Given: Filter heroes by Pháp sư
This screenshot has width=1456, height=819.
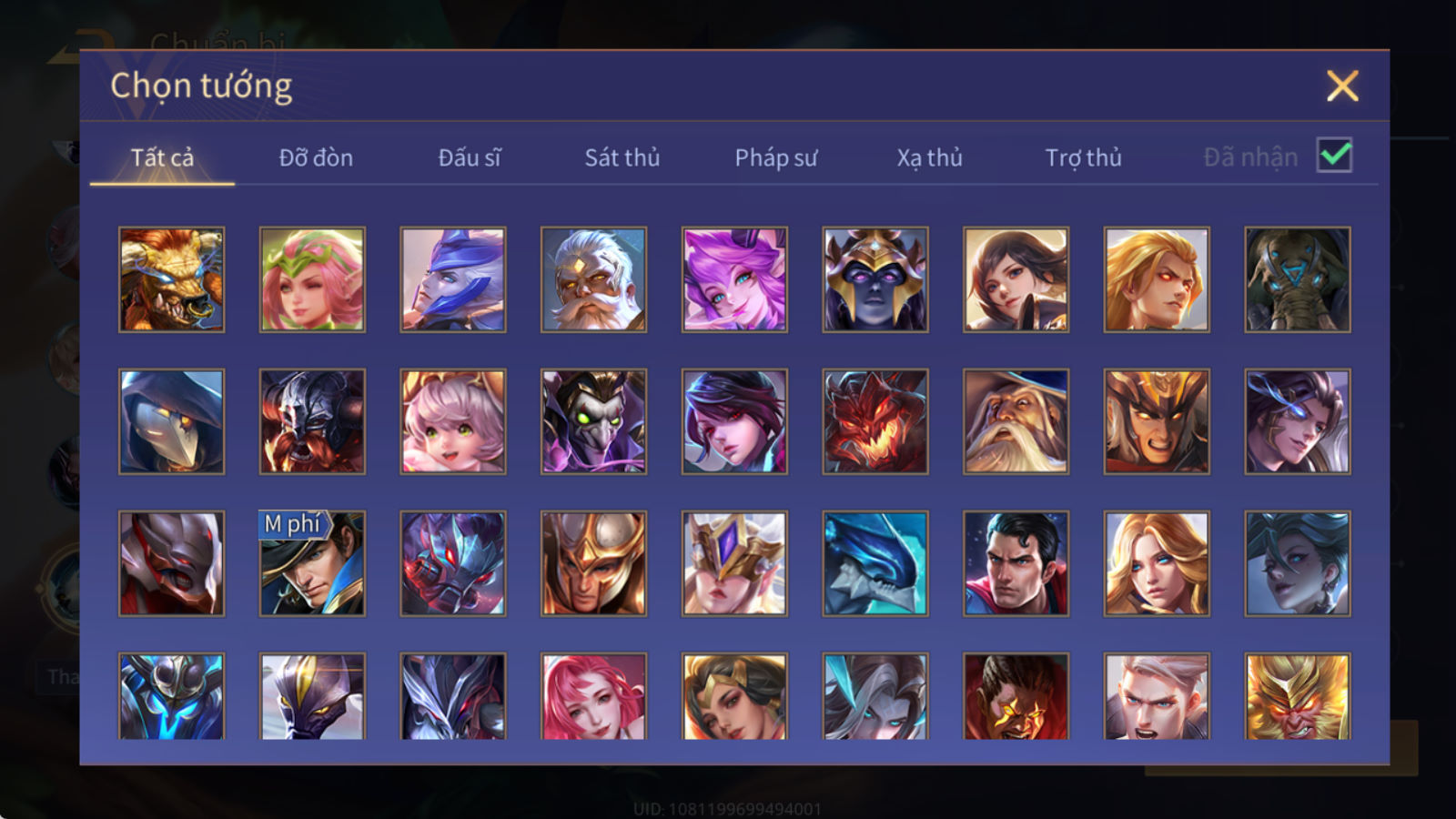Looking at the screenshot, I should tap(776, 157).
